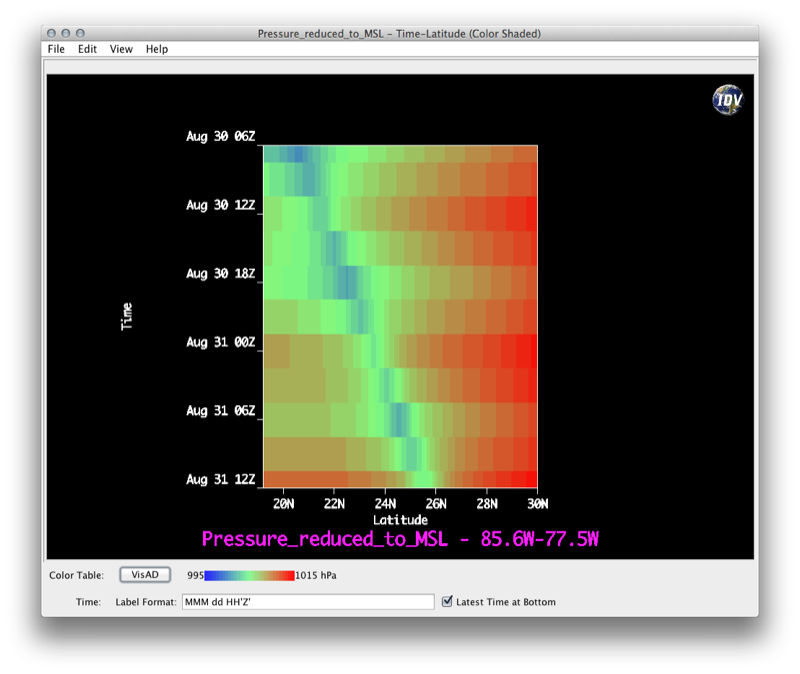This screenshot has height=674, width=800.
Task: Open the View menu
Action: 121,49
